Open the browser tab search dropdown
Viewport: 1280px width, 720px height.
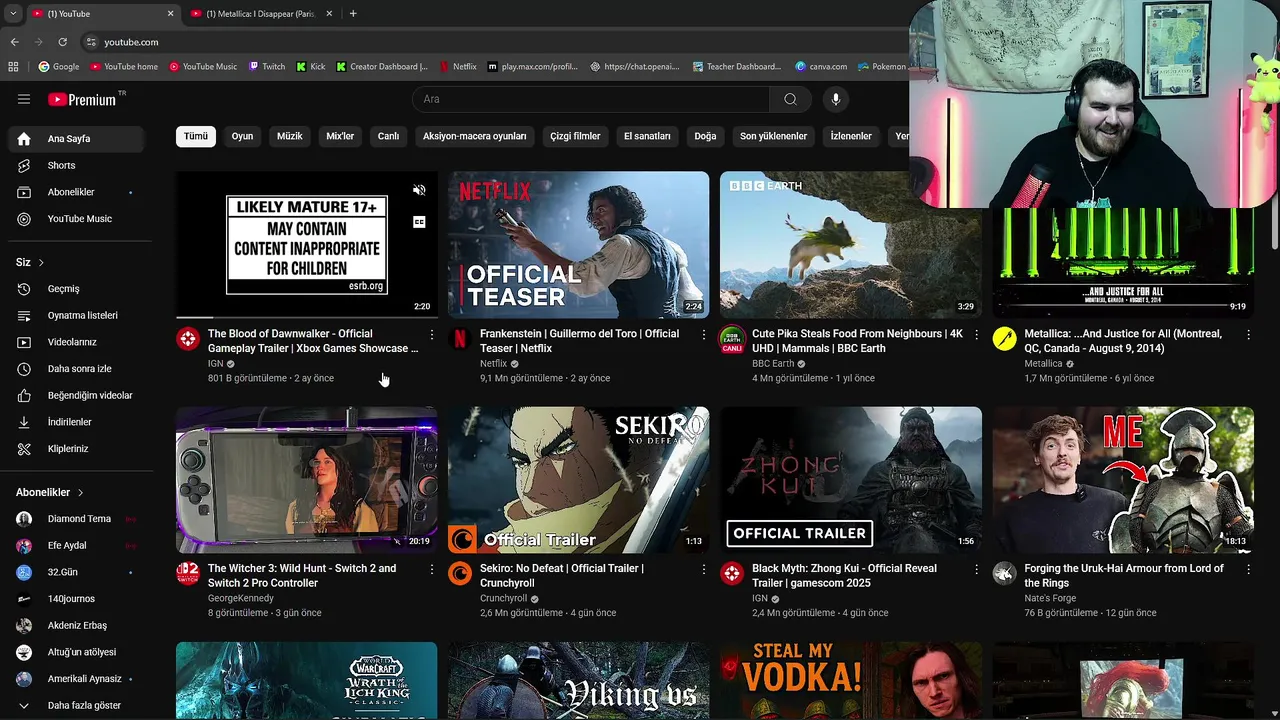point(12,13)
